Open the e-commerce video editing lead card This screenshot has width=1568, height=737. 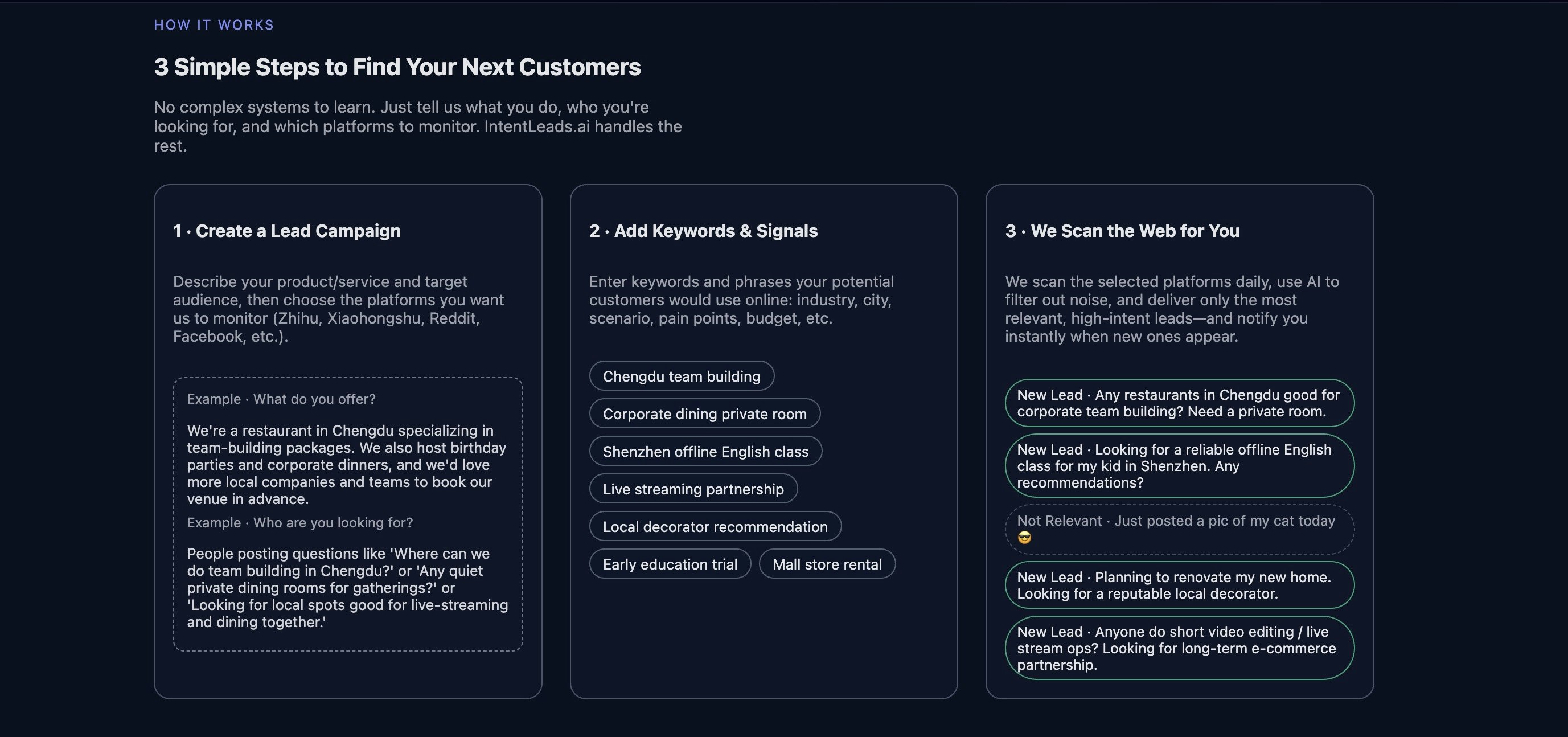tap(1179, 648)
